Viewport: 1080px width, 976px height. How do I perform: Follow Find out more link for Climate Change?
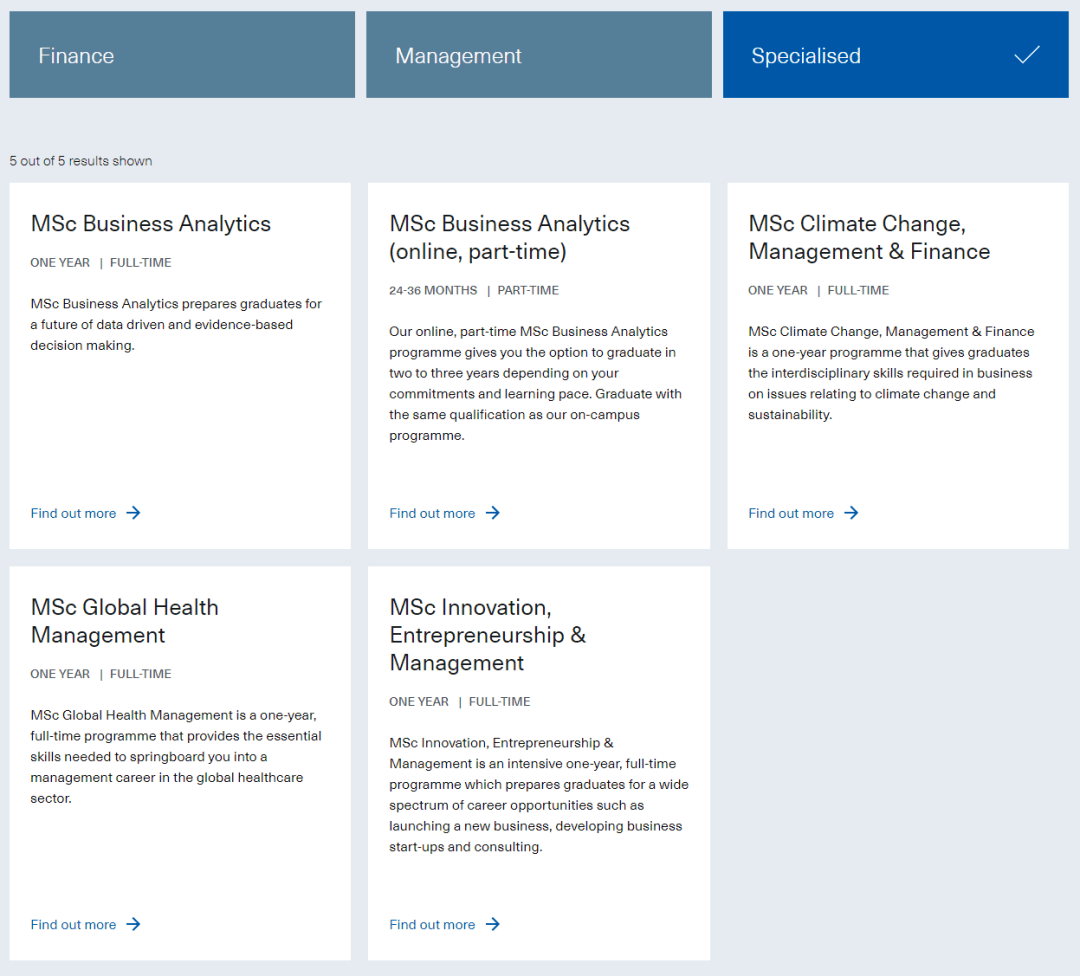[791, 513]
